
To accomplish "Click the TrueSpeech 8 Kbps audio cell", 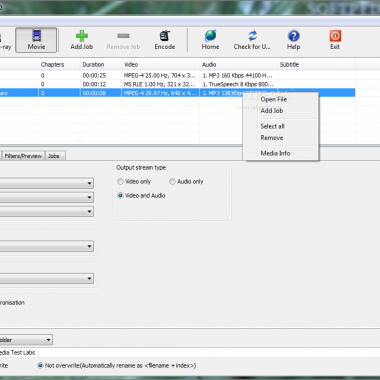I will (238, 84).
